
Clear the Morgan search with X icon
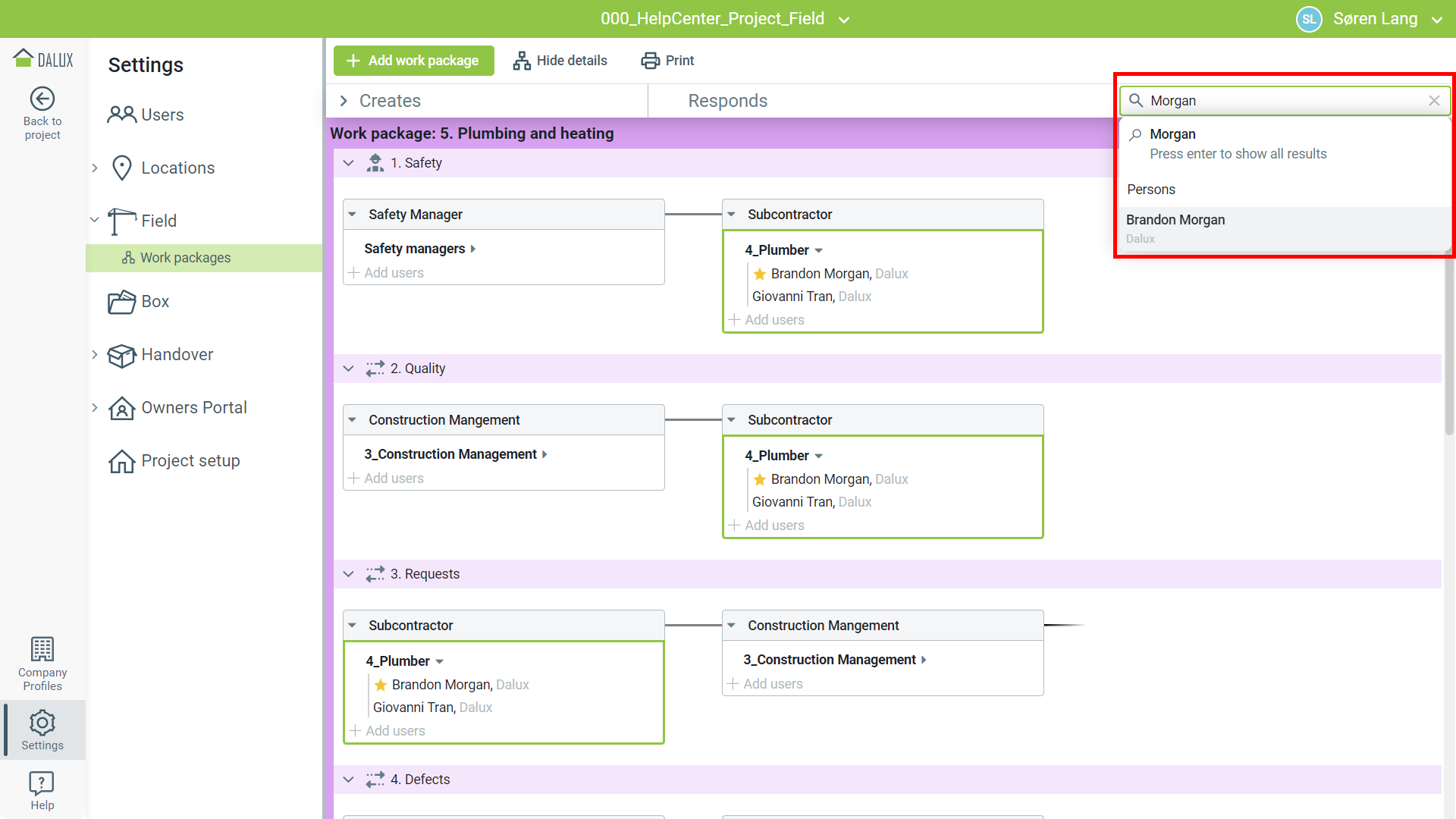tap(1434, 101)
